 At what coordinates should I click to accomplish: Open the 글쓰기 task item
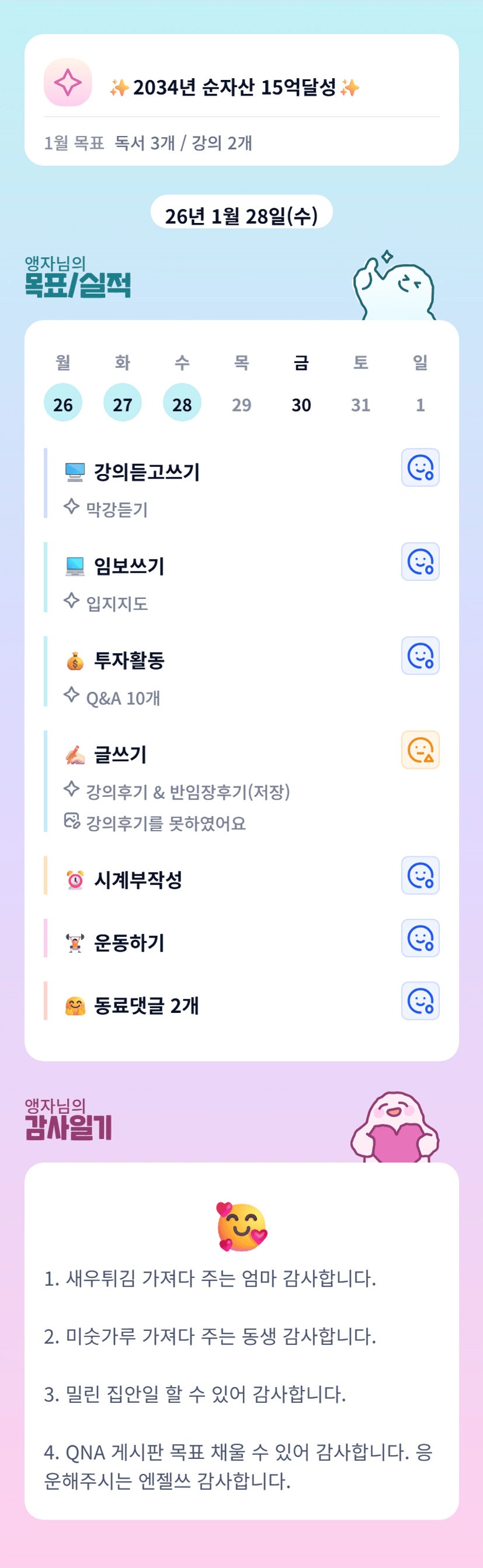(x=120, y=755)
